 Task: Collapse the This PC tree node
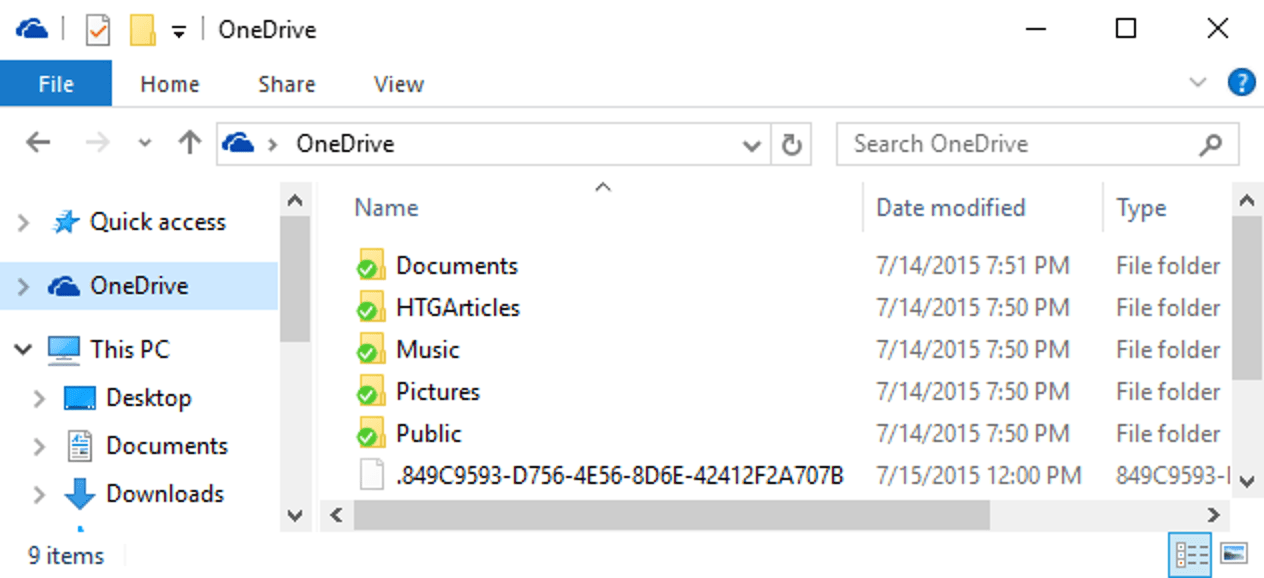(23, 350)
